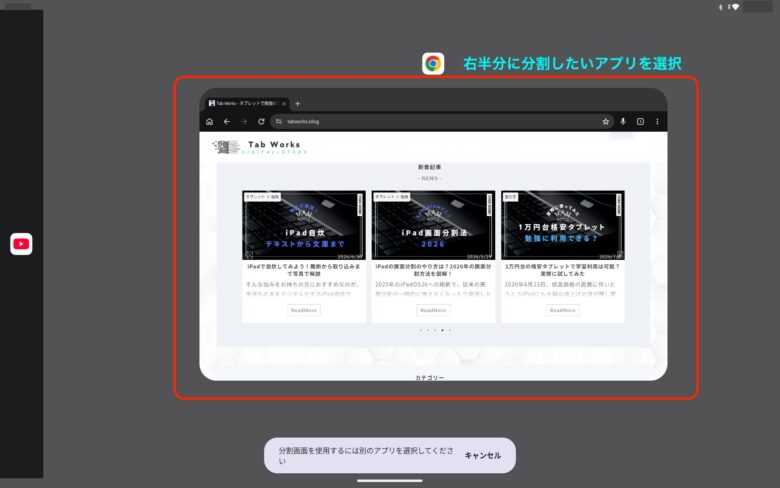
Task: Tap the Wi-Fi status icon
Action: click(735, 7)
